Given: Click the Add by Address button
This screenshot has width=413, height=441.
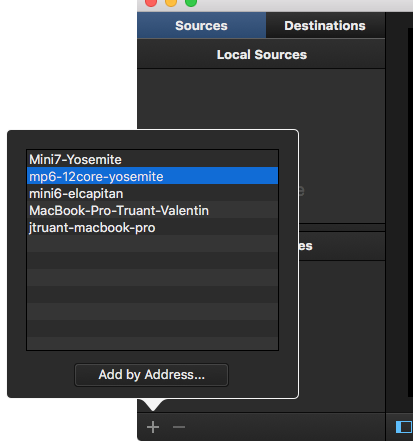Looking at the screenshot, I should (x=151, y=375).
